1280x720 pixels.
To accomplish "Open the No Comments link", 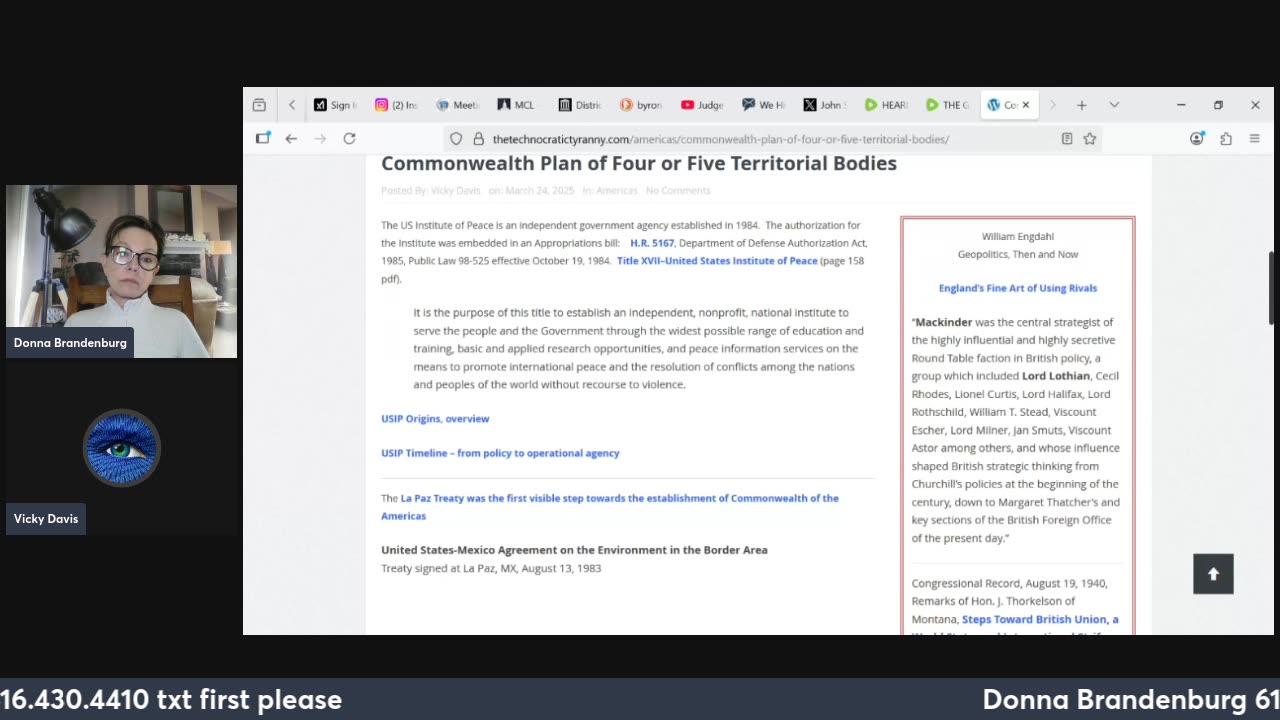I will point(678,191).
